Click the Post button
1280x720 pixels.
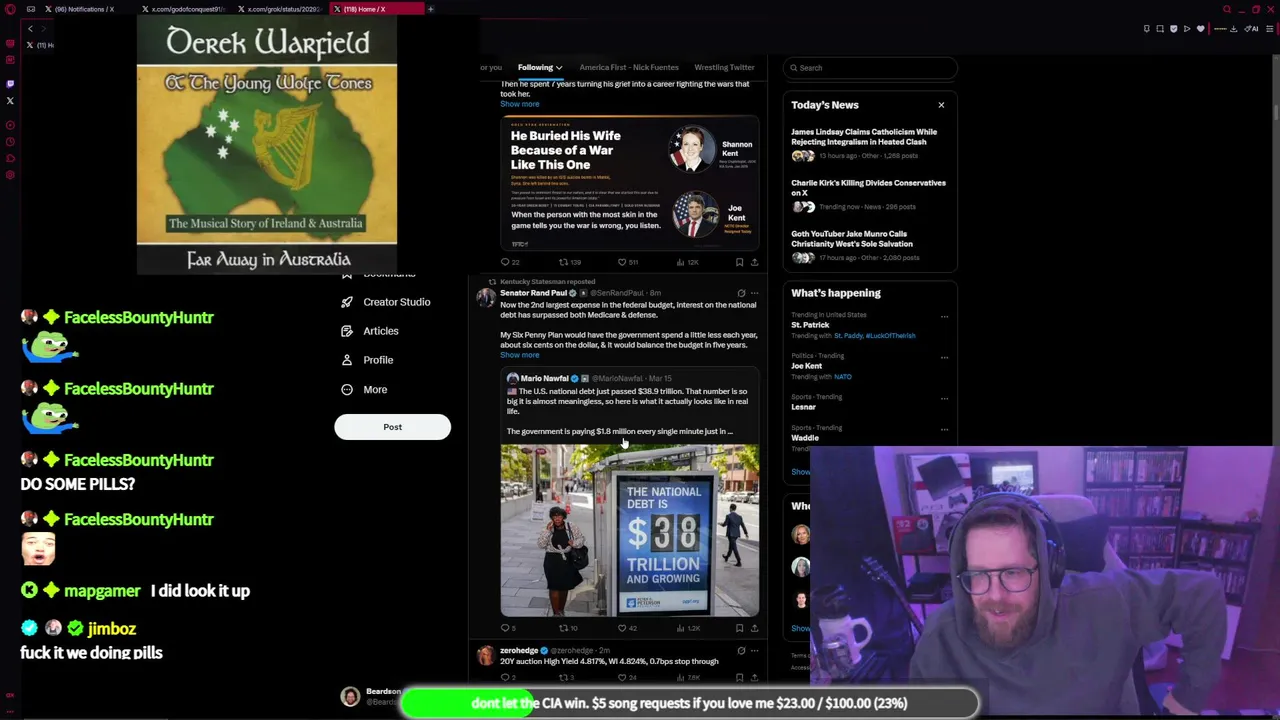[392, 427]
